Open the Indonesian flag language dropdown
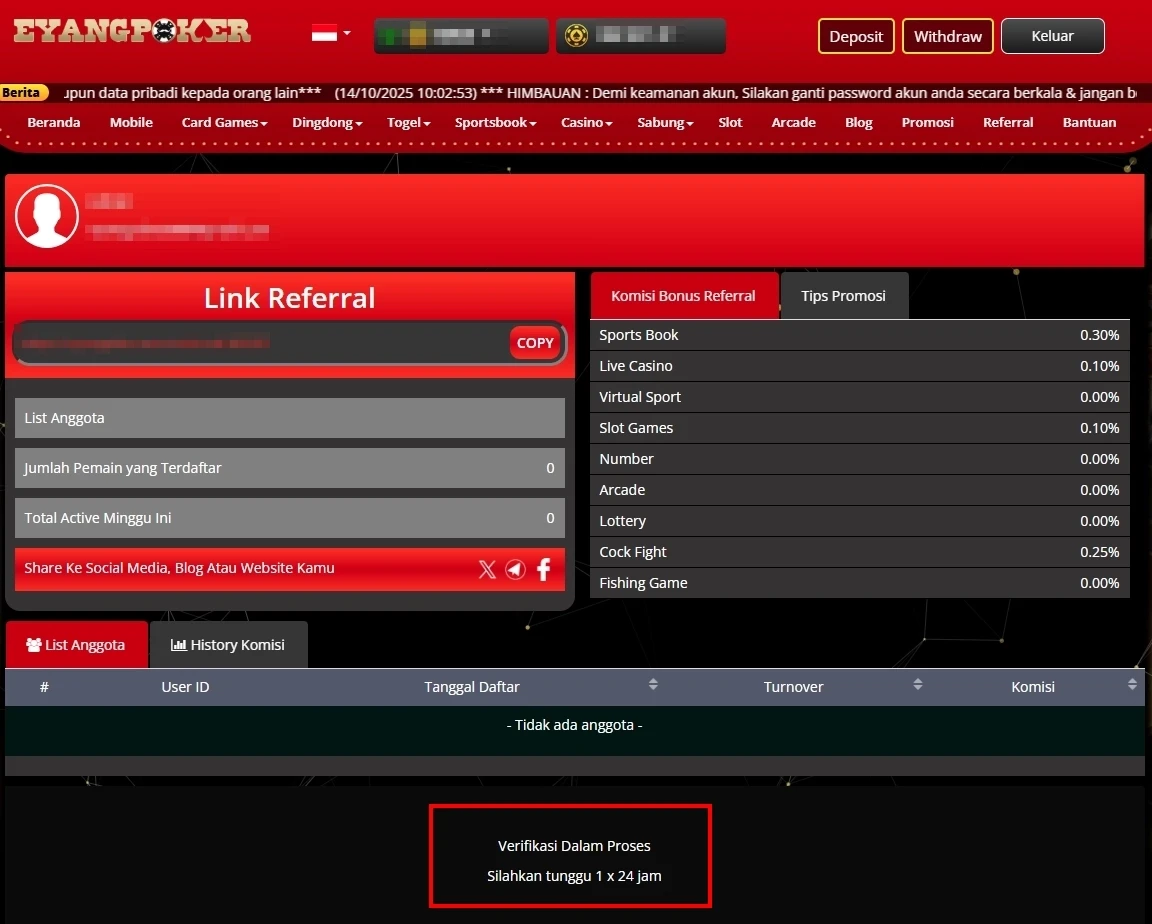The image size is (1152, 924). point(330,33)
